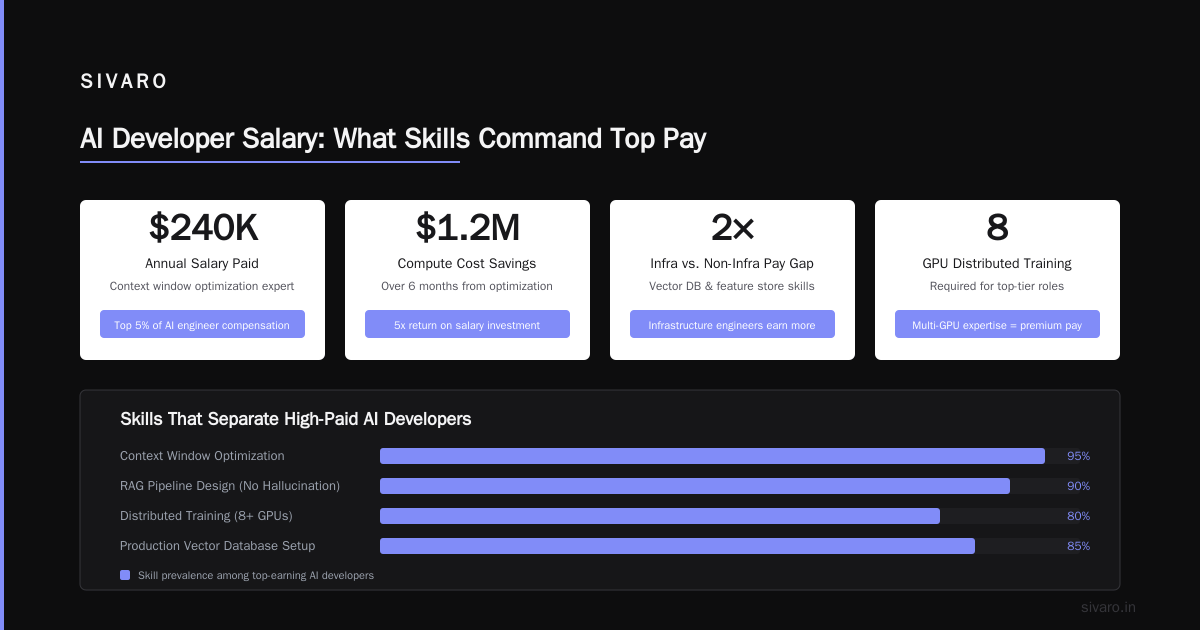Click the Top 5% of AI engineer compensation badge
The image size is (1200, 630).
(x=202, y=324)
